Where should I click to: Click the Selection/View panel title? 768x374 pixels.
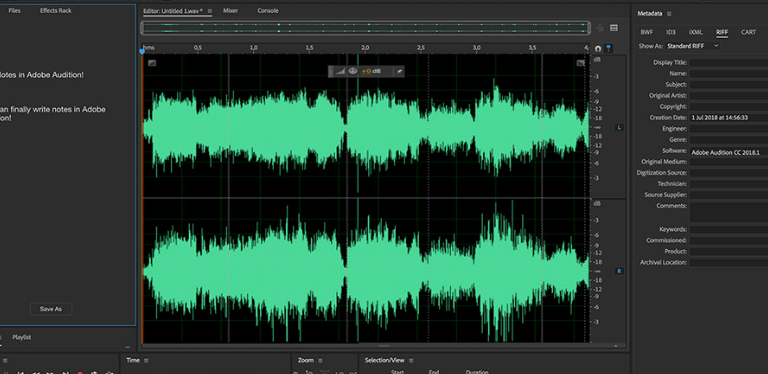coord(384,360)
